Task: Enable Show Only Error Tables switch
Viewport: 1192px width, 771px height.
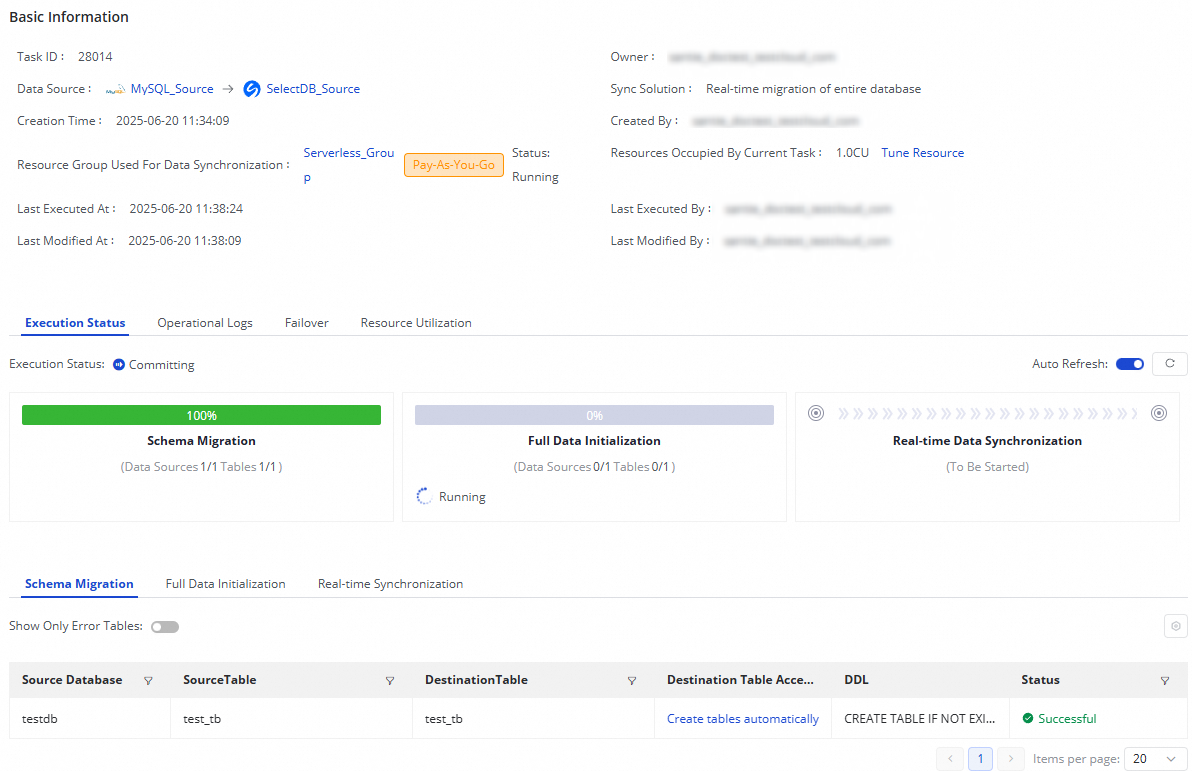Action: 165,627
